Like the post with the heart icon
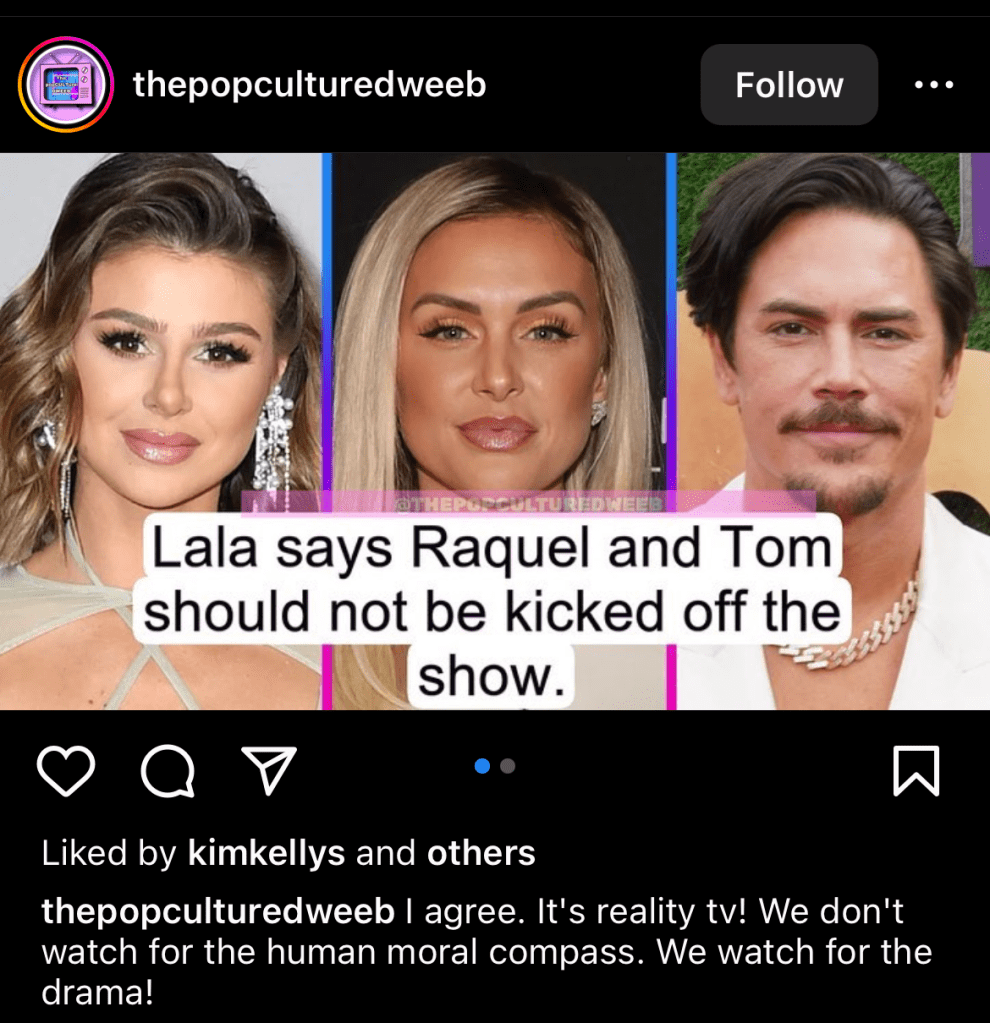 (66, 771)
